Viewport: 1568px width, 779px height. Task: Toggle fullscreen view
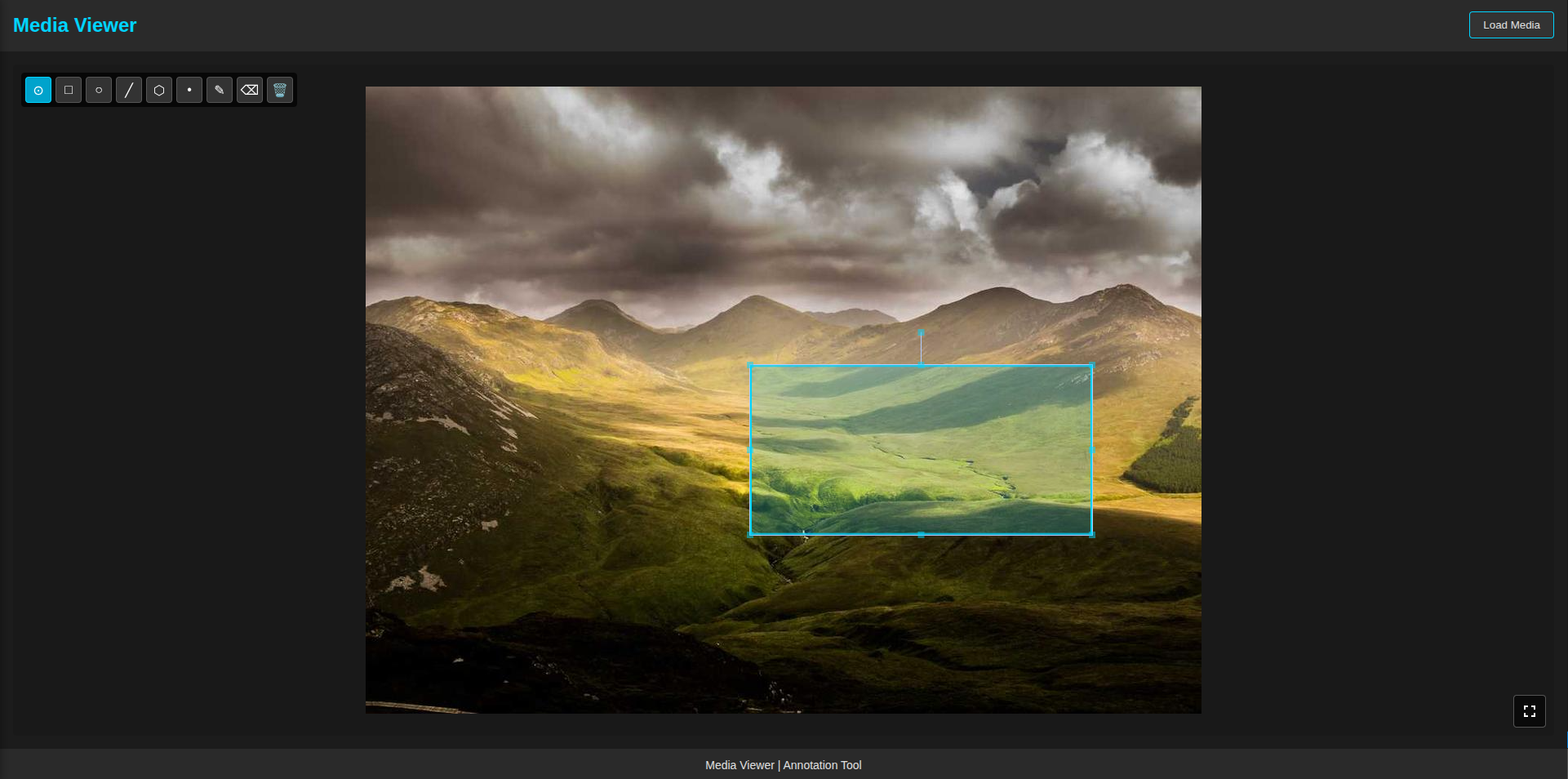click(x=1529, y=711)
